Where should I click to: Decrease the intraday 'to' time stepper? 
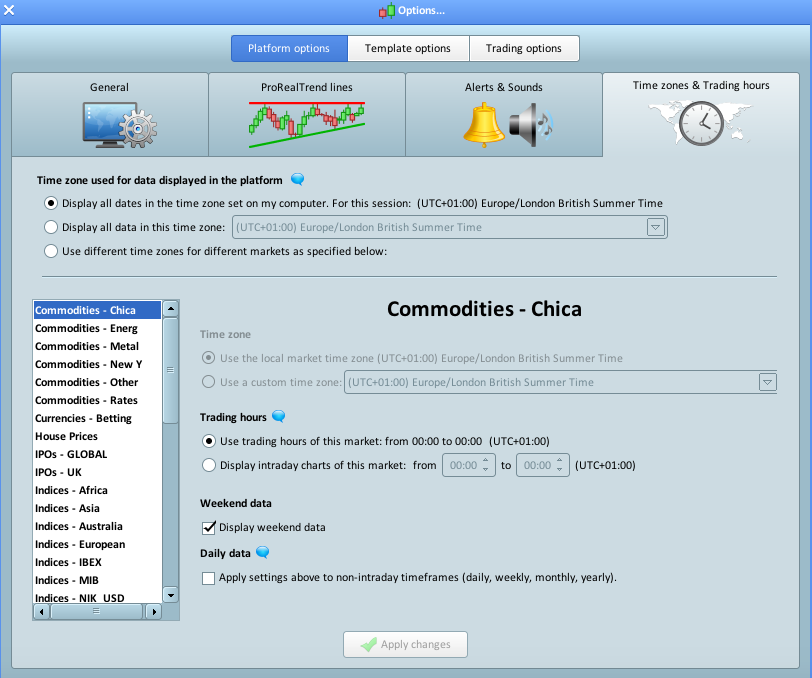pyautogui.click(x=559, y=469)
